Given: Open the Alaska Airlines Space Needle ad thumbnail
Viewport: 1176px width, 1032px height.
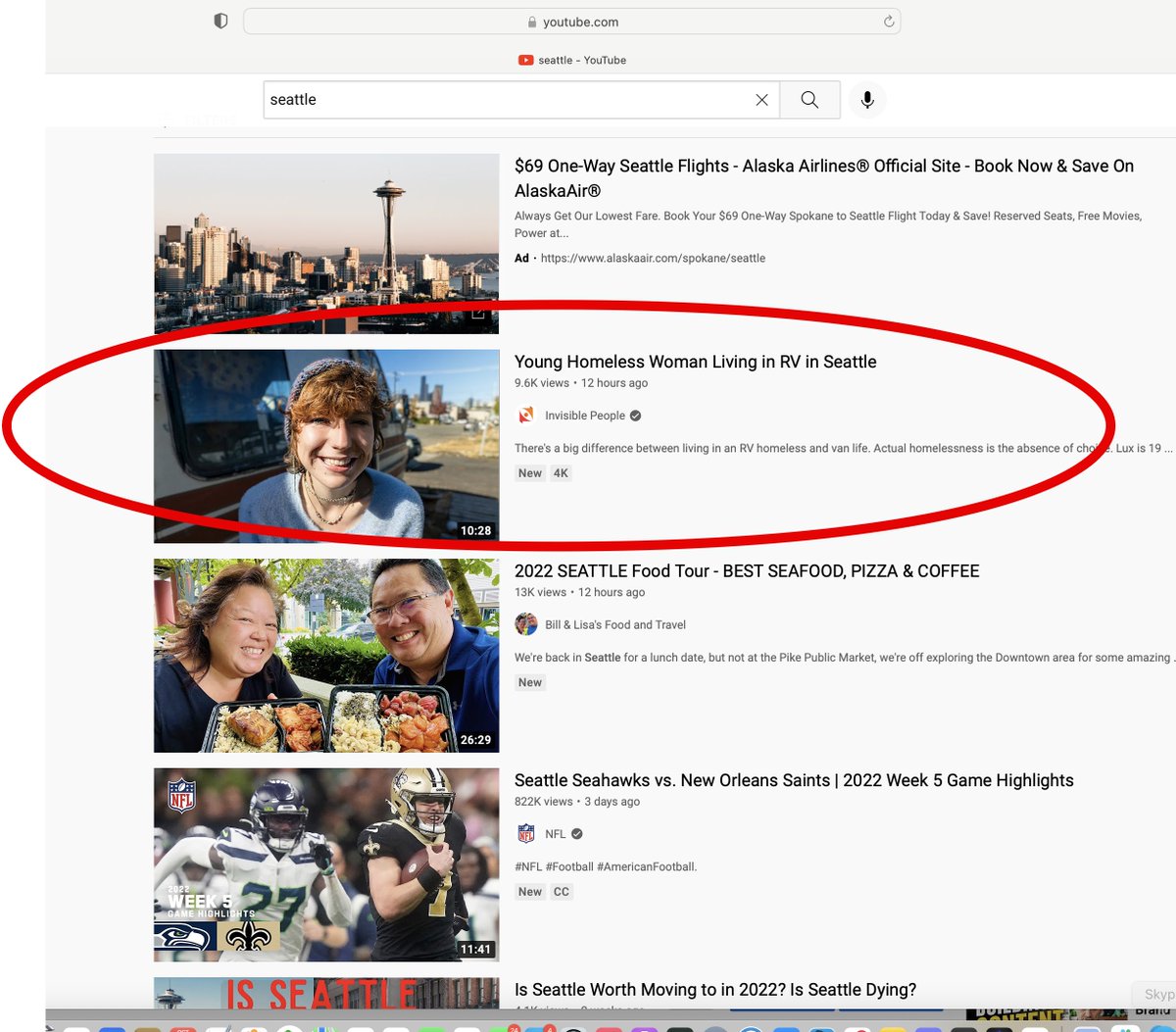Looking at the screenshot, I should pyautogui.click(x=326, y=244).
